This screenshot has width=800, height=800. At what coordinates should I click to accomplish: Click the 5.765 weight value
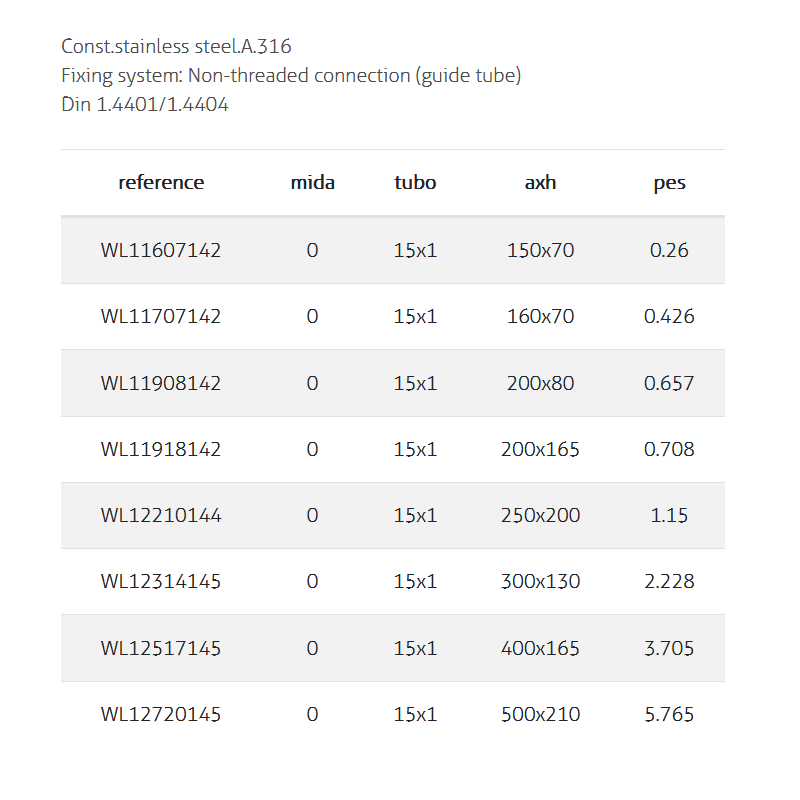(669, 715)
